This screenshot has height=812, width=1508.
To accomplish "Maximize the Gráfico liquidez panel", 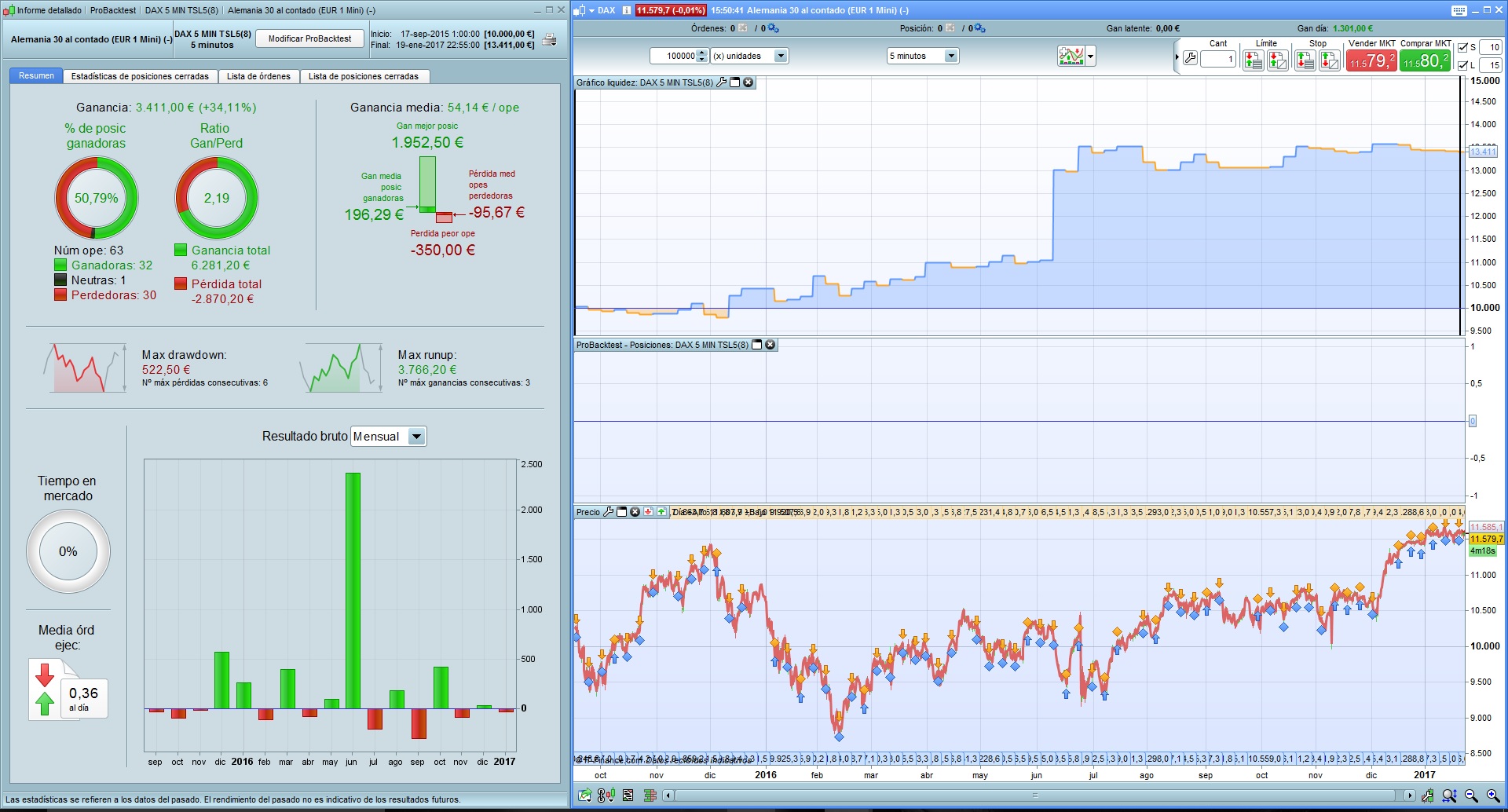I will 735,82.
